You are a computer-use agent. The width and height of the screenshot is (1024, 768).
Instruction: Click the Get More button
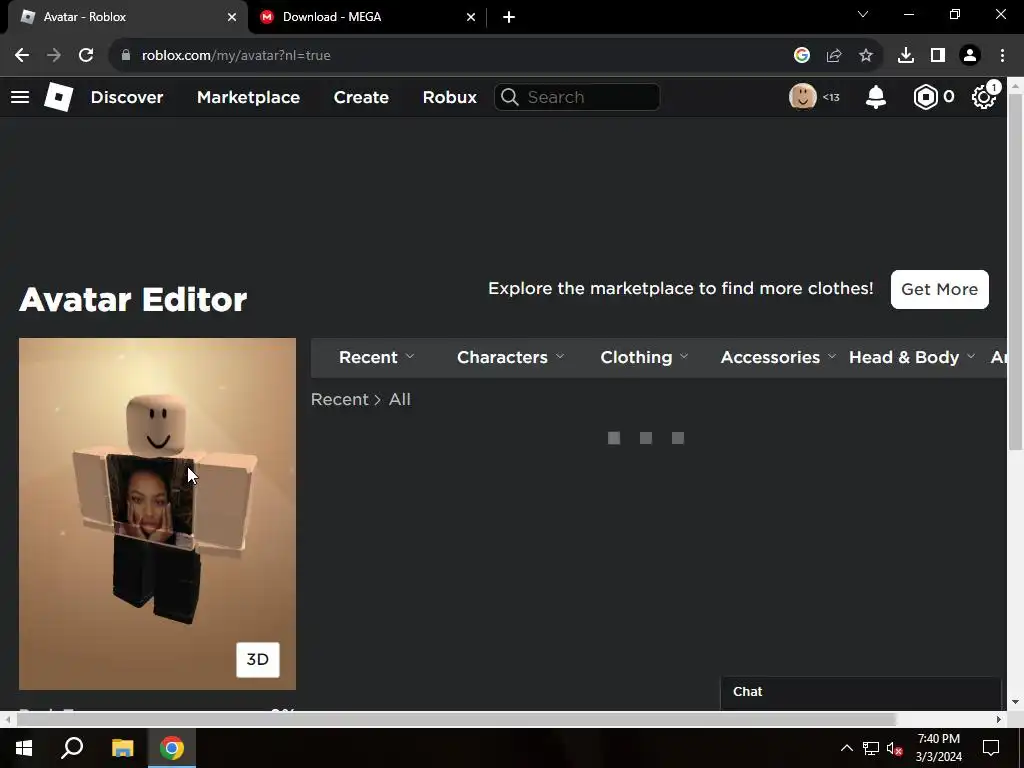click(940, 289)
